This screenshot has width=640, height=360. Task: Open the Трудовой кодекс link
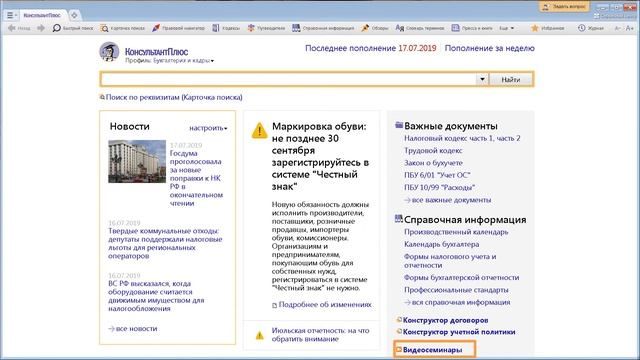tap(433, 151)
